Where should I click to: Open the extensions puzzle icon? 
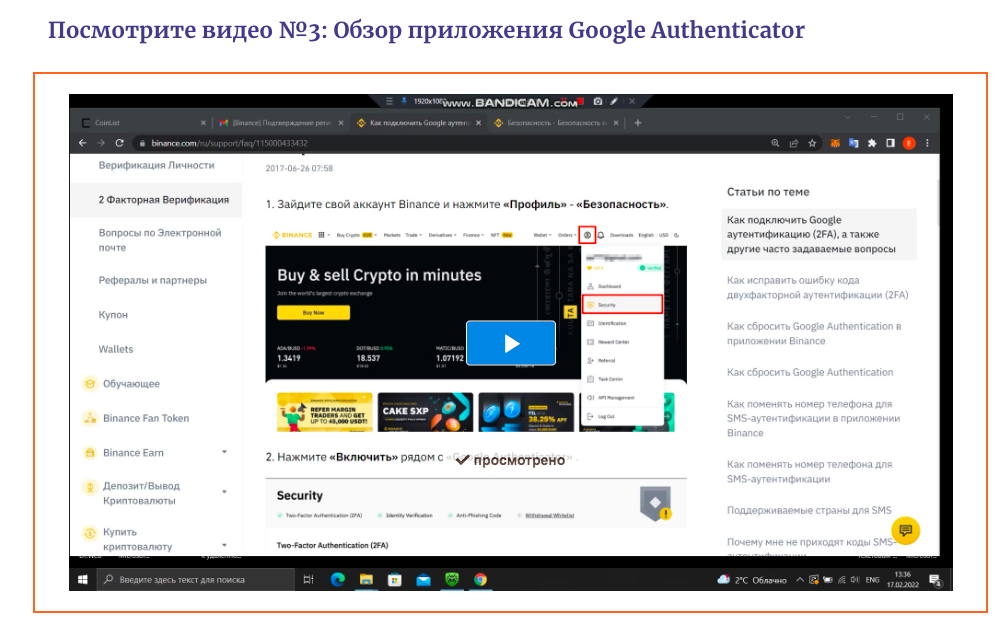point(872,143)
